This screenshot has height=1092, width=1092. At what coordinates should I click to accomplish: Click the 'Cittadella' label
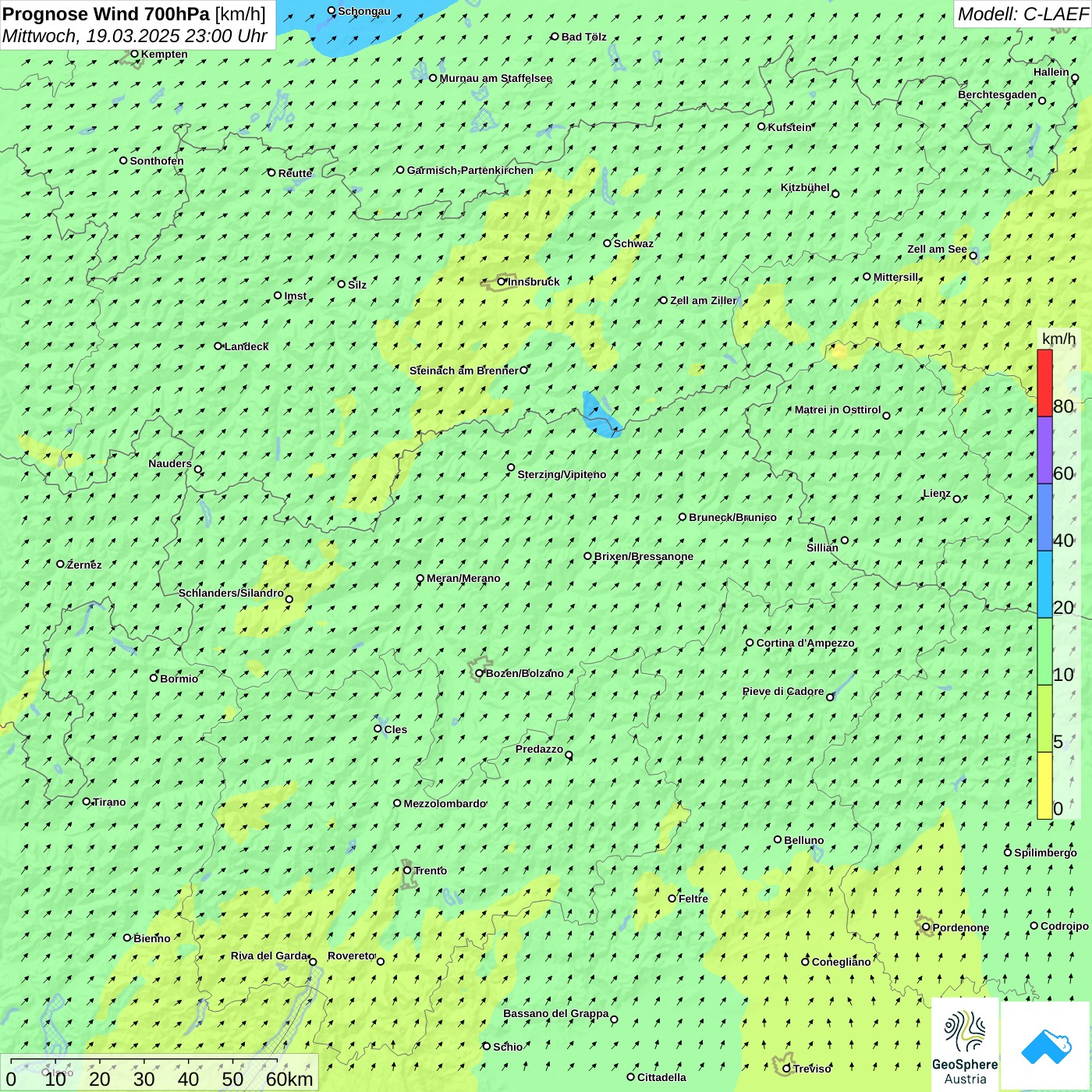pos(662,1077)
